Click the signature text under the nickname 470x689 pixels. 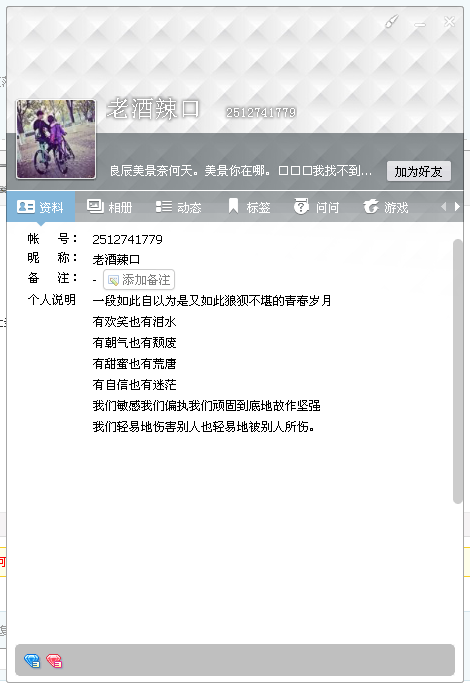pyautogui.click(x=241, y=170)
